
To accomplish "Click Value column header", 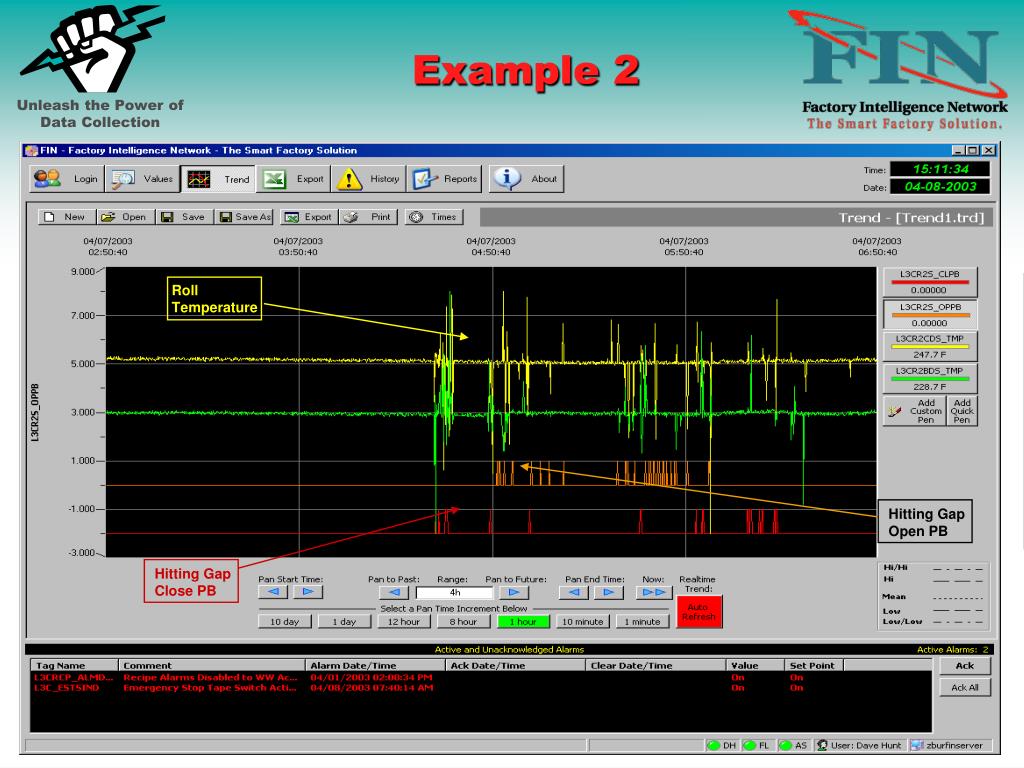I will coord(755,665).
